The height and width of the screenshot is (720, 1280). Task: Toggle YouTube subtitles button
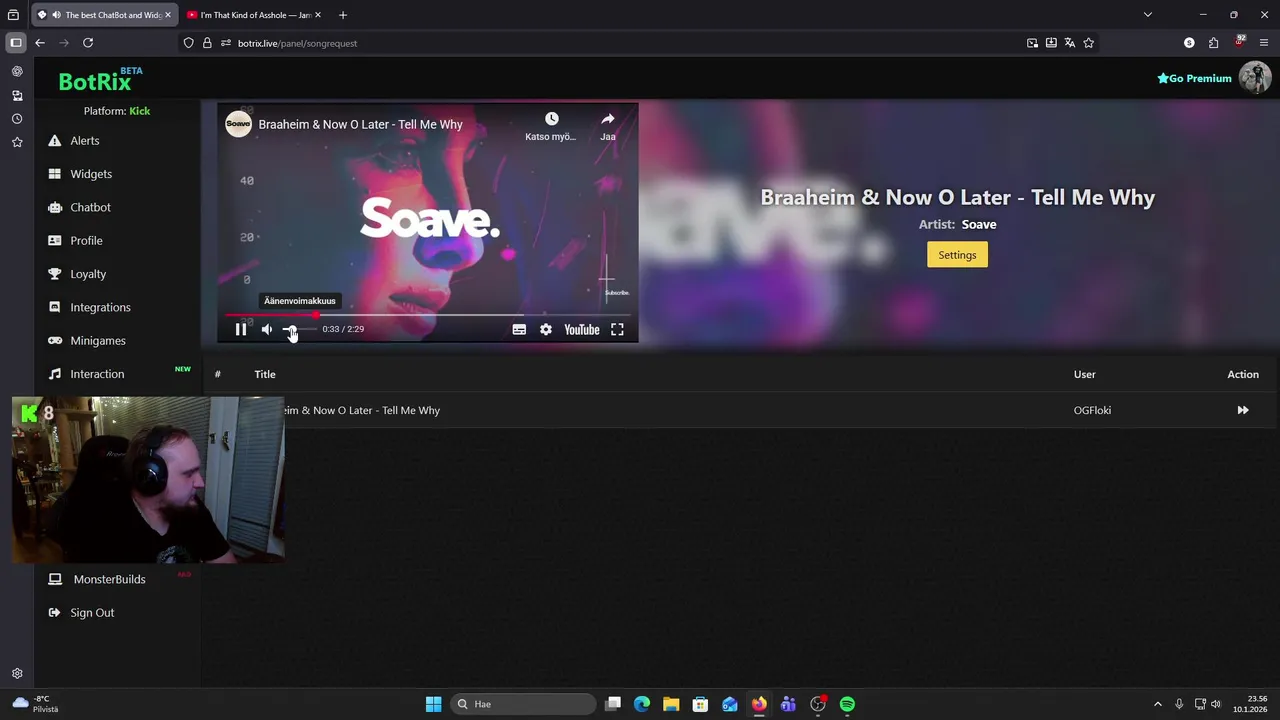pos(519,329)
